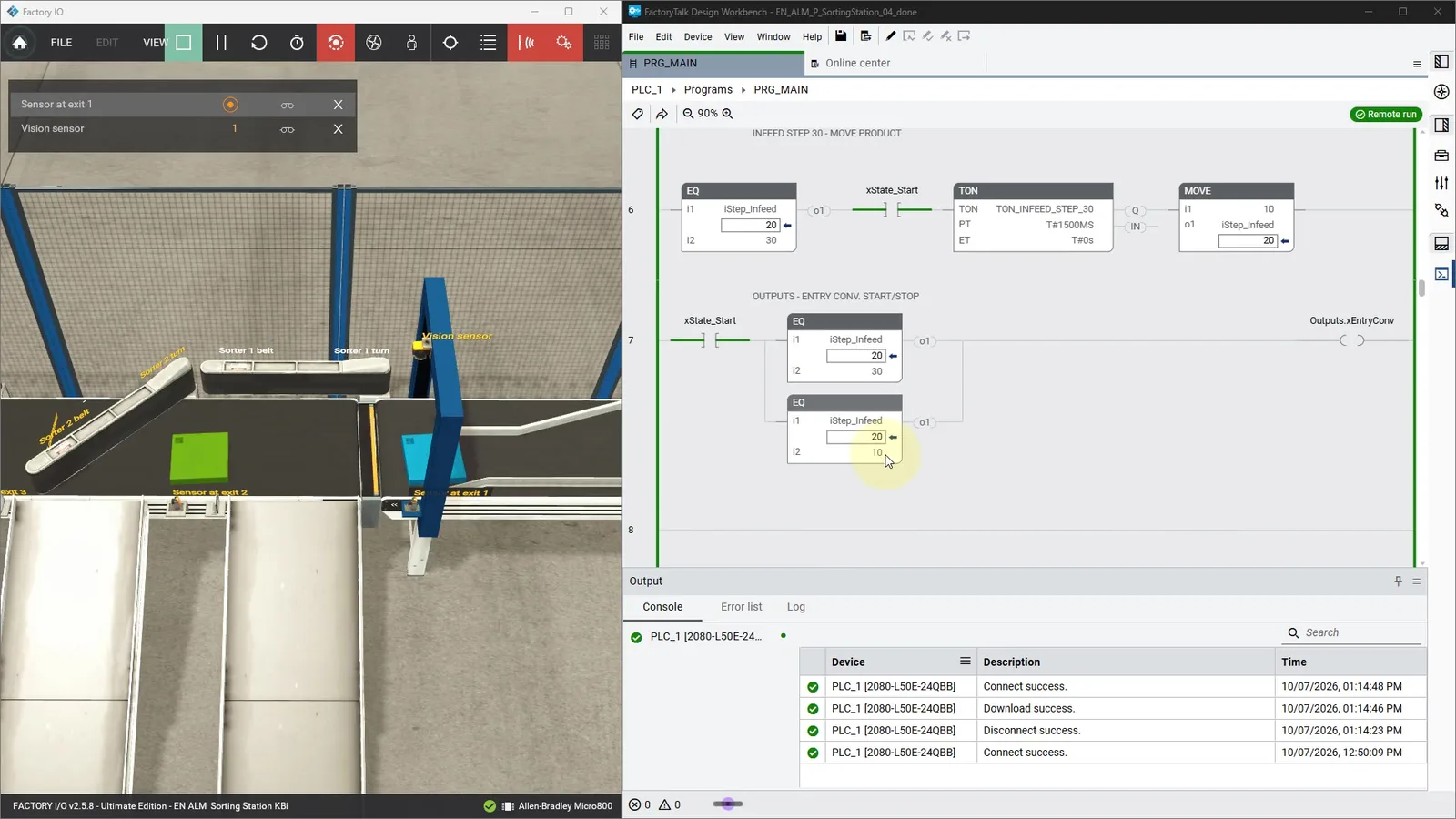This screenshot has width=1456, height=819.
Task: Zoom out the ladder editor
Action: [x=688, y=114]
